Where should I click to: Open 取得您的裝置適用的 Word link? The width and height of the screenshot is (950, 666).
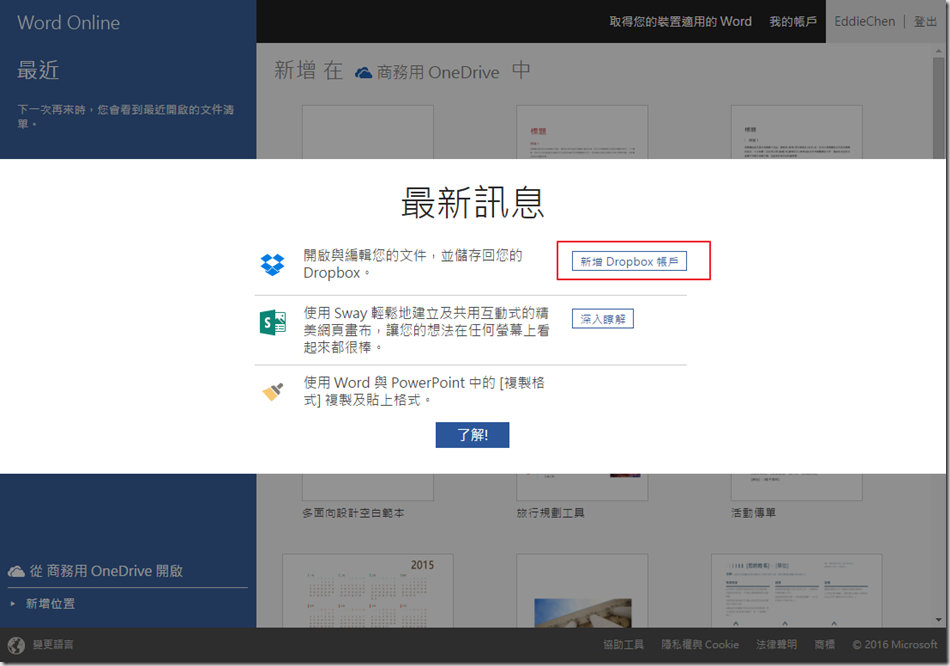(x=680, y=21)
